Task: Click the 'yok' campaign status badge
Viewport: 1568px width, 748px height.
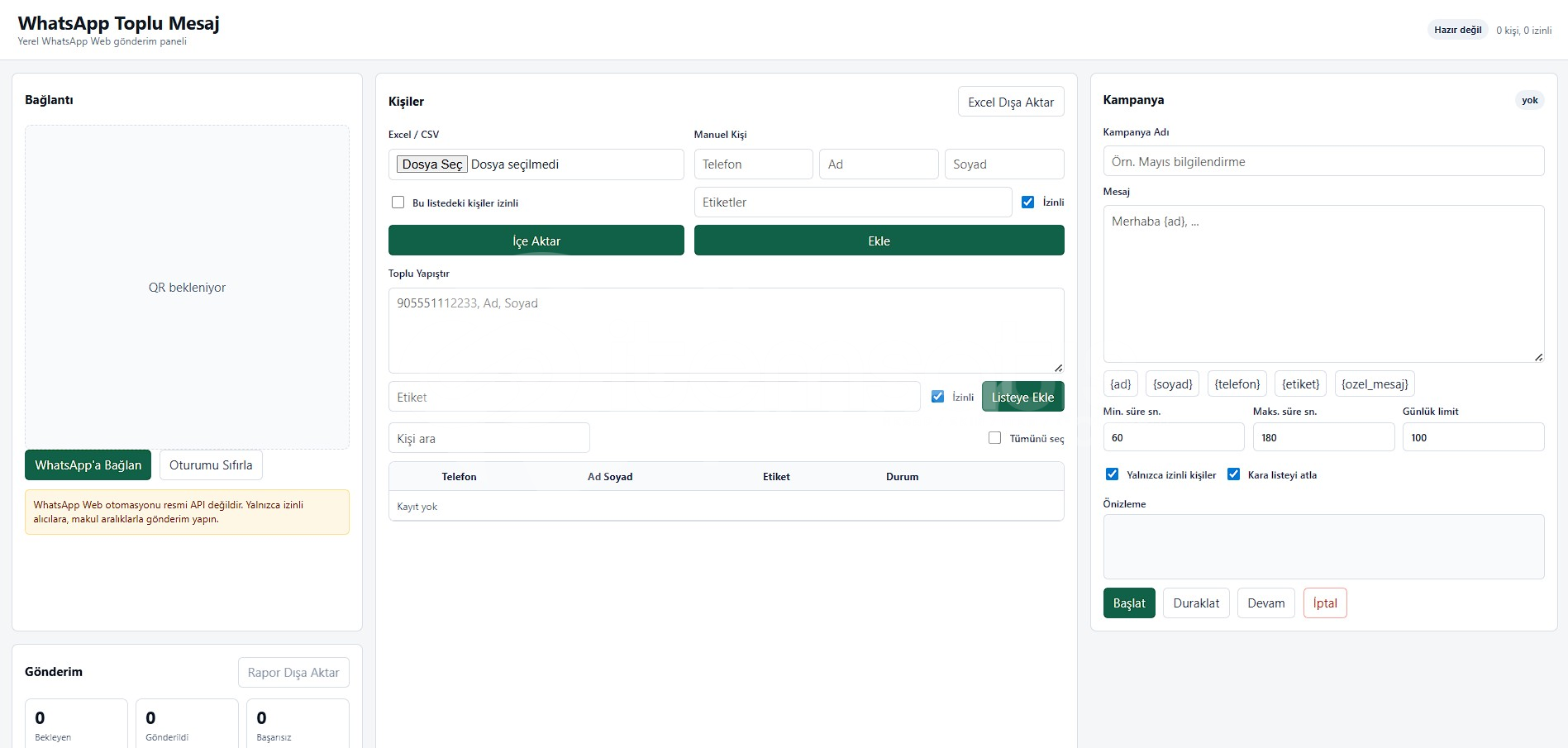Action: 1530,100
